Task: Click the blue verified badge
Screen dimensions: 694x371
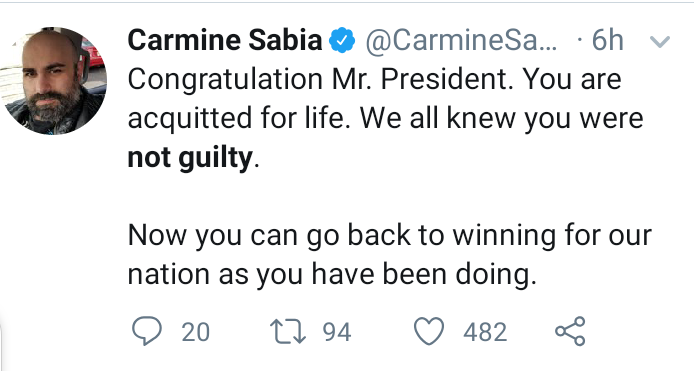Action: (x=342, y=40)
